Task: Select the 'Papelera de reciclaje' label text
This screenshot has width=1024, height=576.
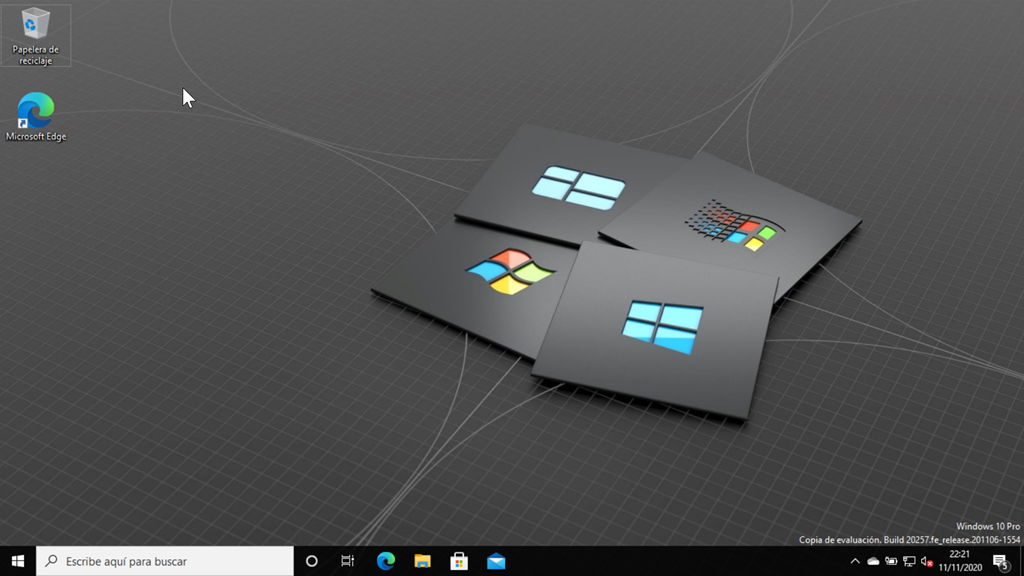Action: click(36, 55)
